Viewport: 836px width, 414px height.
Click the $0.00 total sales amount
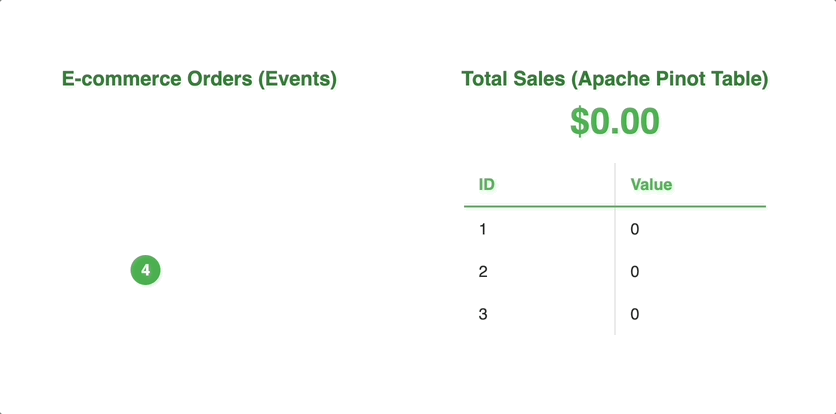point(615,122)
